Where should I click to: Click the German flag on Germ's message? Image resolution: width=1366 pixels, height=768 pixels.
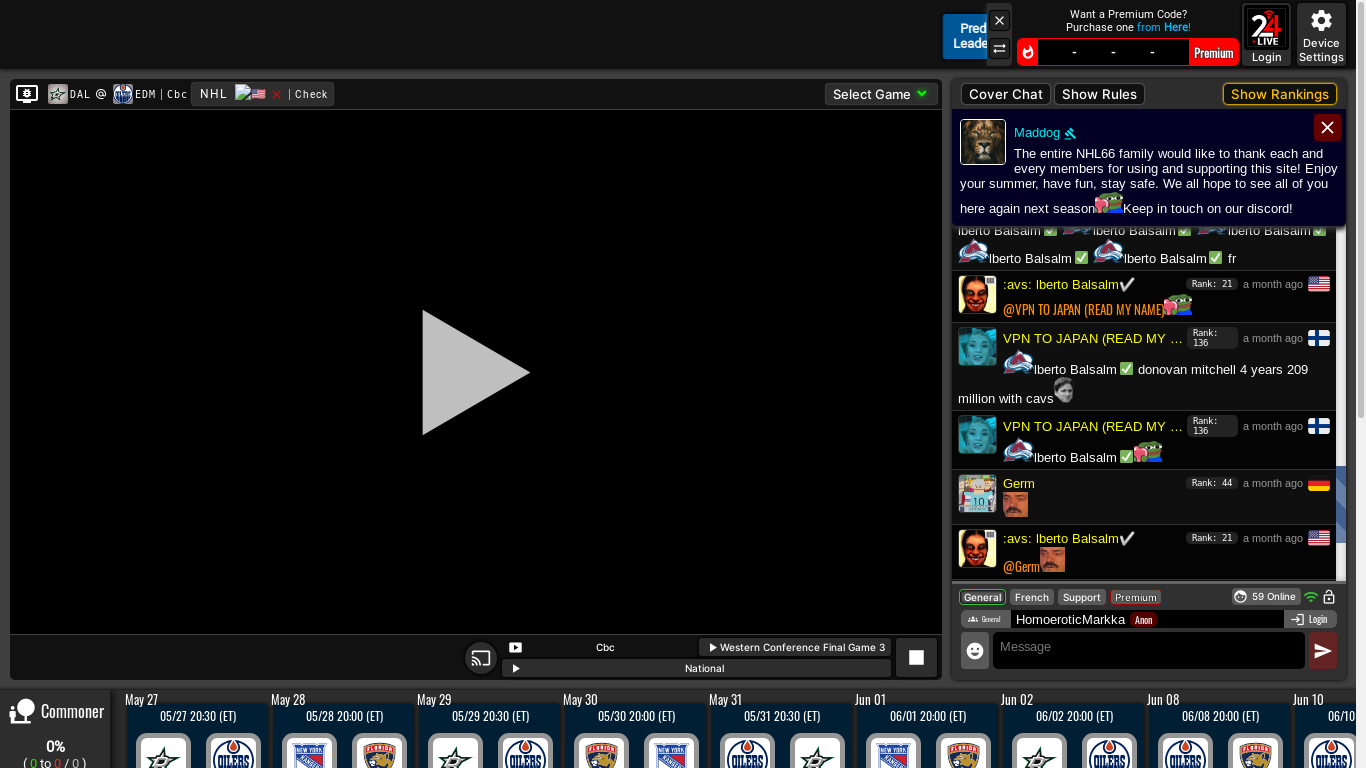coord(1319,484)
